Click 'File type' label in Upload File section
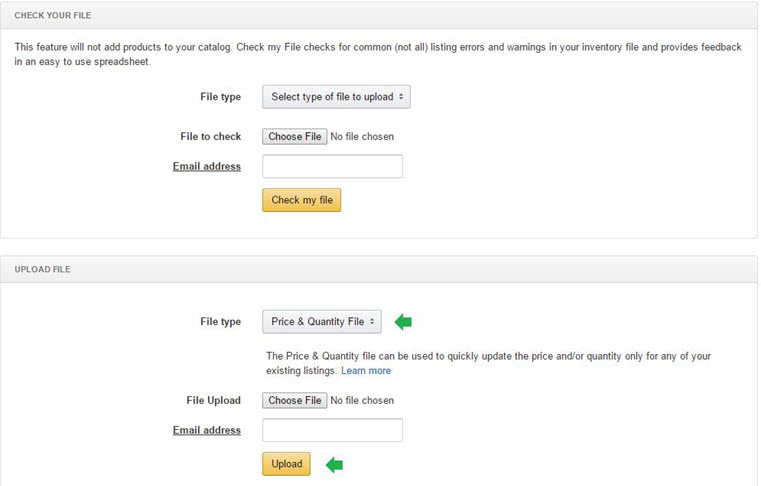This screenshot has width=761, height=486. 220,321
